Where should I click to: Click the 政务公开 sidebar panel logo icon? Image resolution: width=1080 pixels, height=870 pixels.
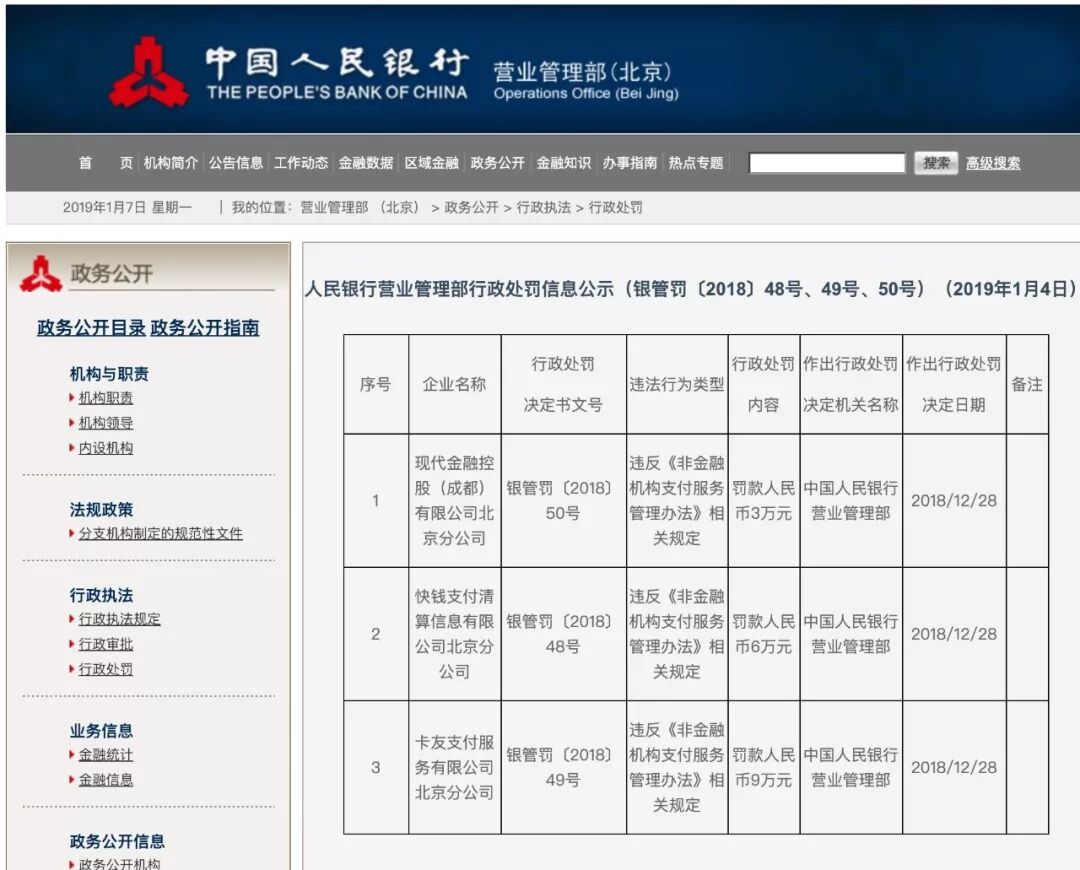click(x=41, y=272)
